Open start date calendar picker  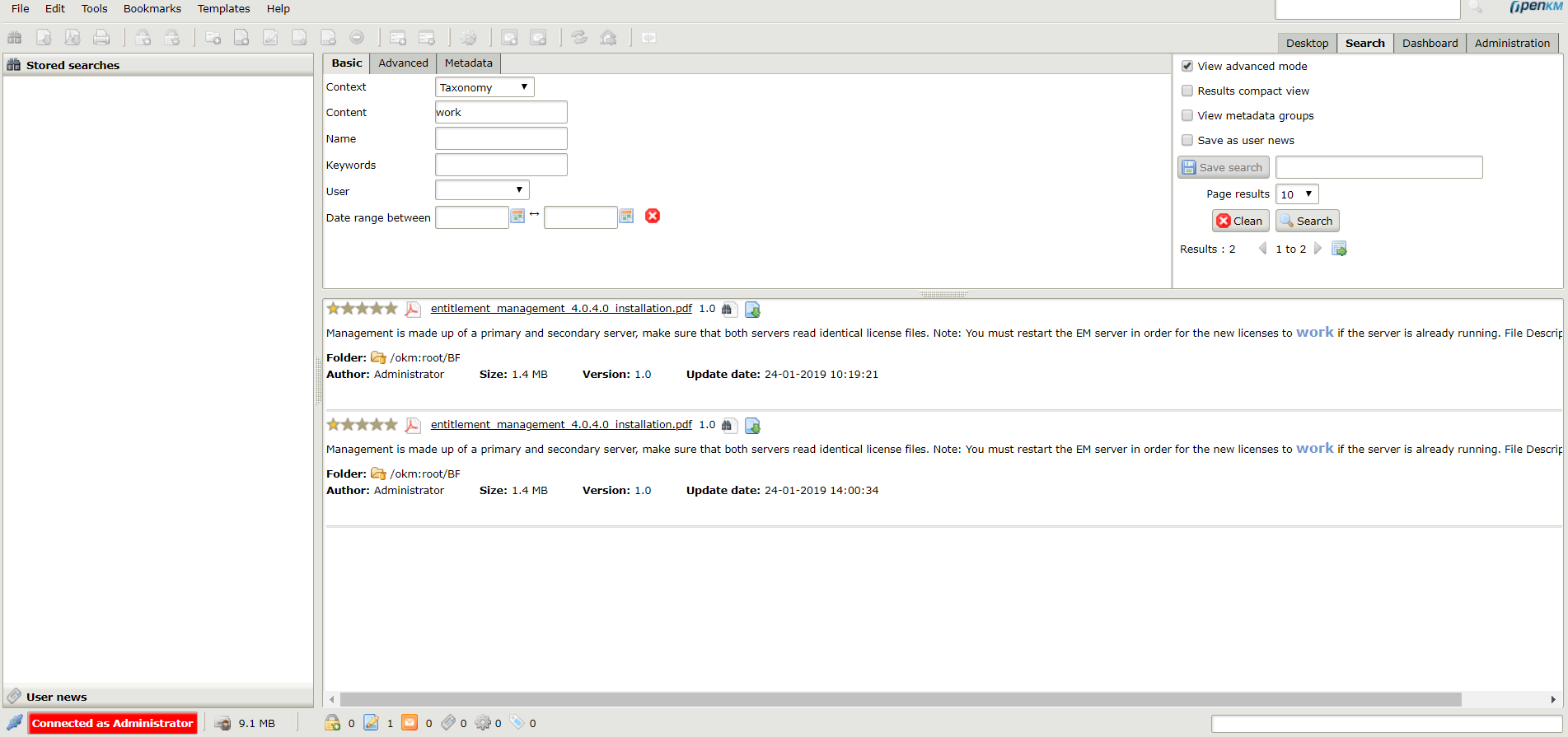(x=517, y=216)
